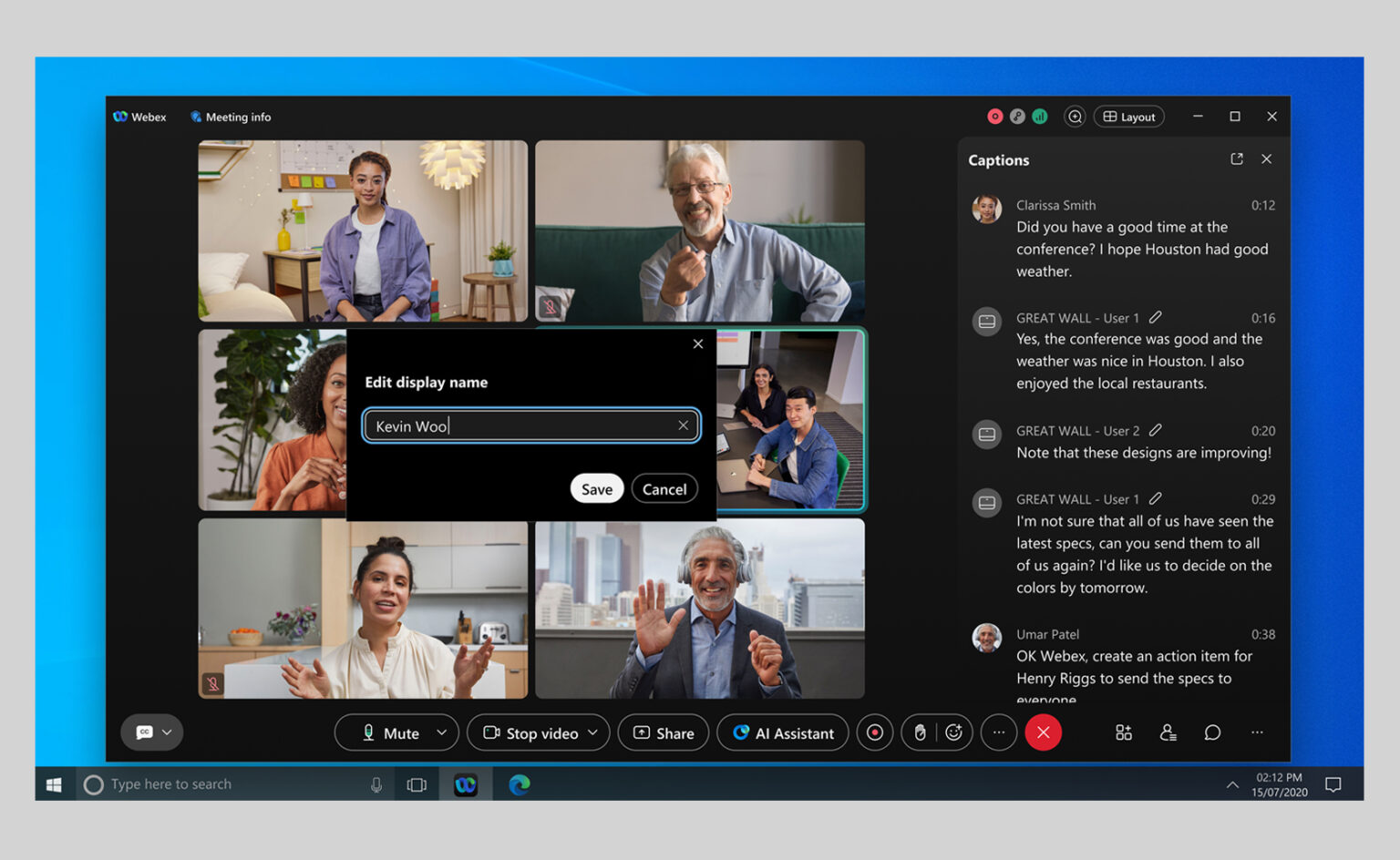Screen dimensions: 1400x860
Task: Send an emoji reaction
Action: [x=953, y=732]
